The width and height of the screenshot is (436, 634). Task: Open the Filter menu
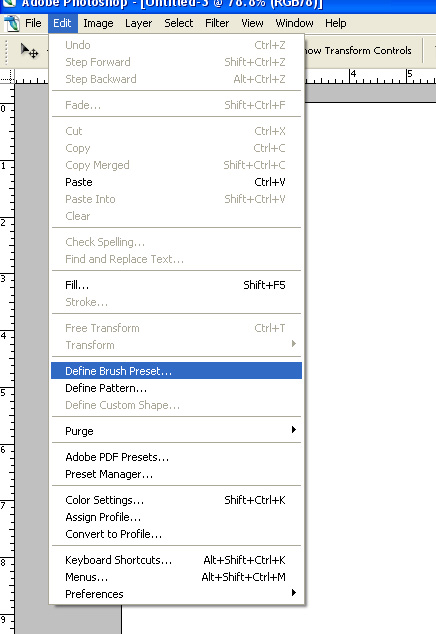click(217, 23)
